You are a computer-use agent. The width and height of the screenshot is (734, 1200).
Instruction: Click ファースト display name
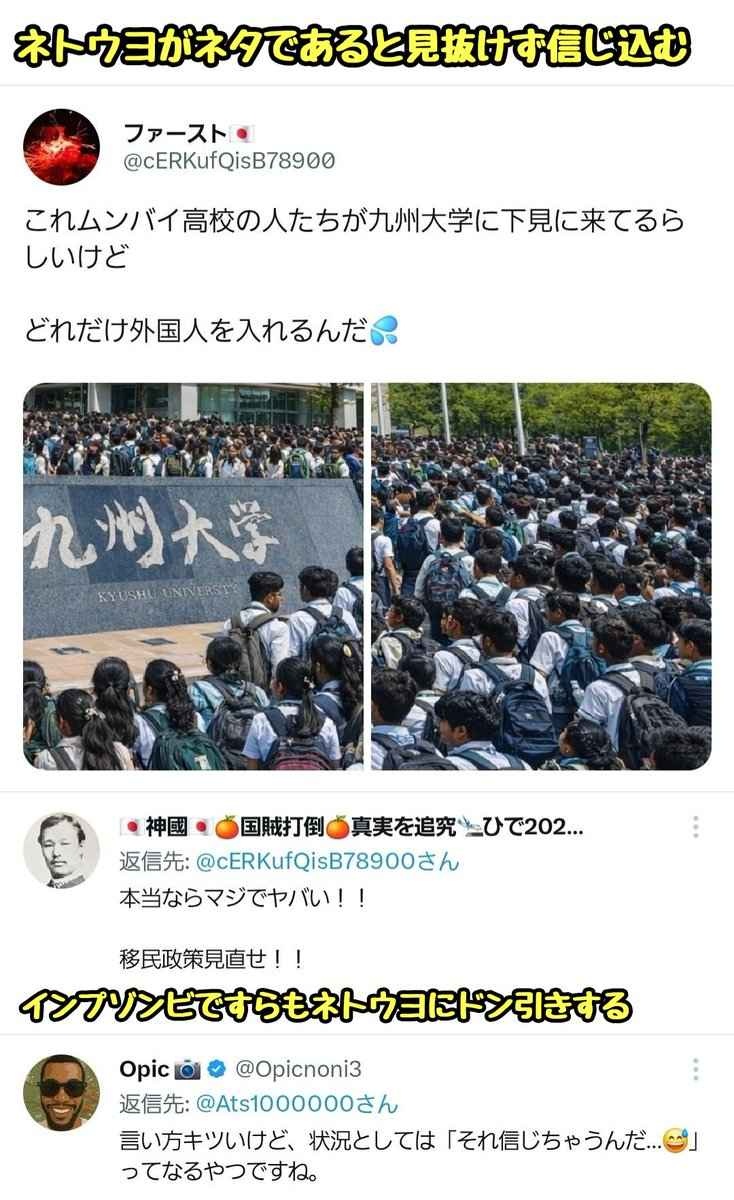point(175,133)
